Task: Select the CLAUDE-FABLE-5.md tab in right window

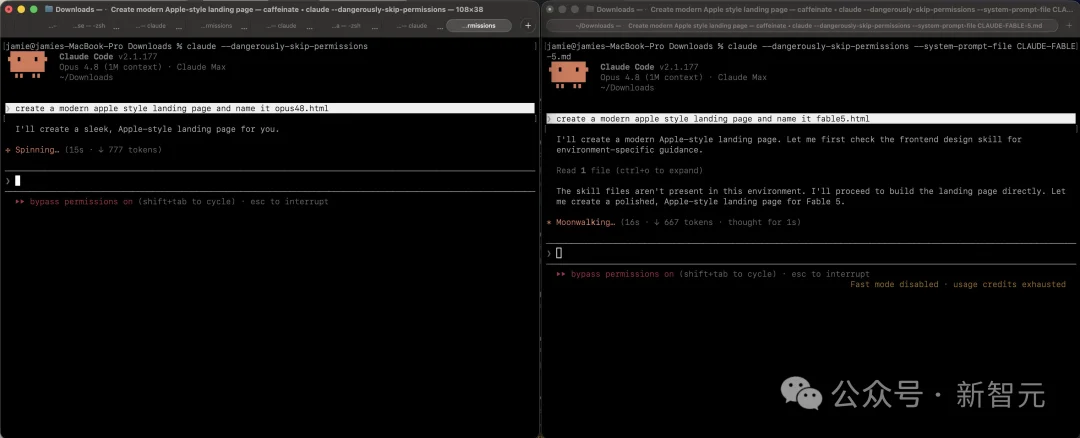Action: 803,25
